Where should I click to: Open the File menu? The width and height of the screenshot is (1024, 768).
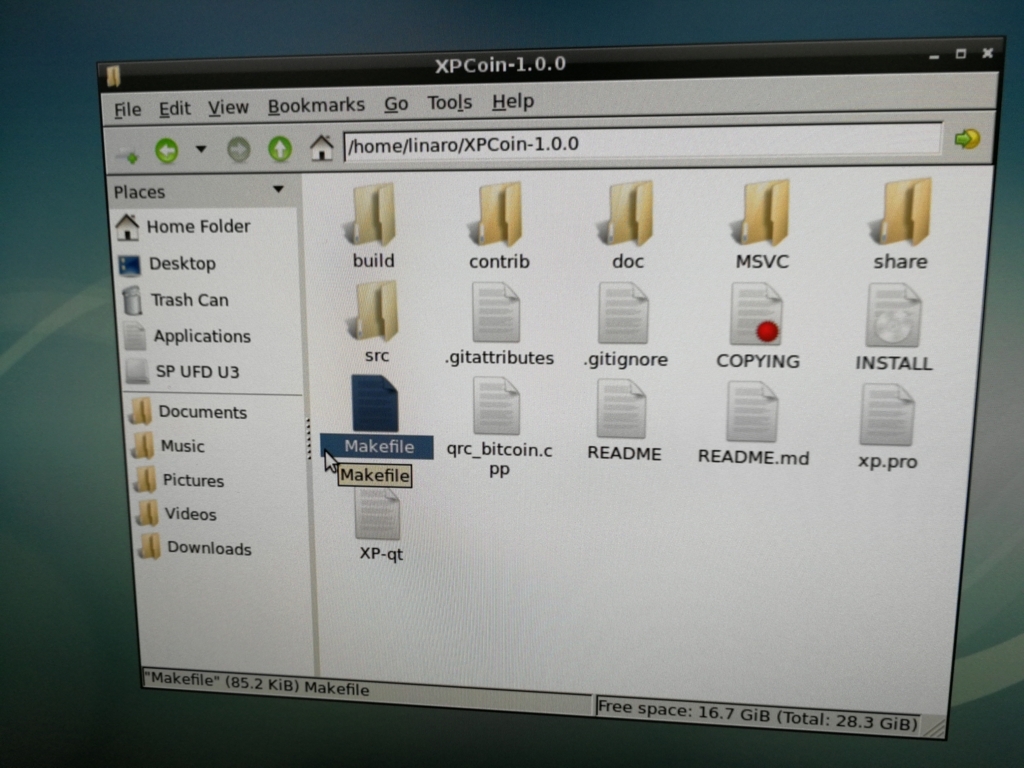(127, 110)
